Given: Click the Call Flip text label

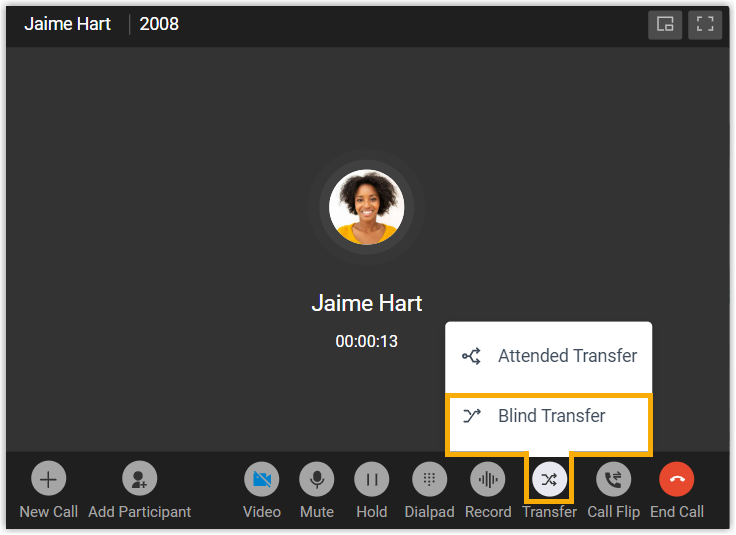Looking at the screenshot, I should (x=613, y=512).
